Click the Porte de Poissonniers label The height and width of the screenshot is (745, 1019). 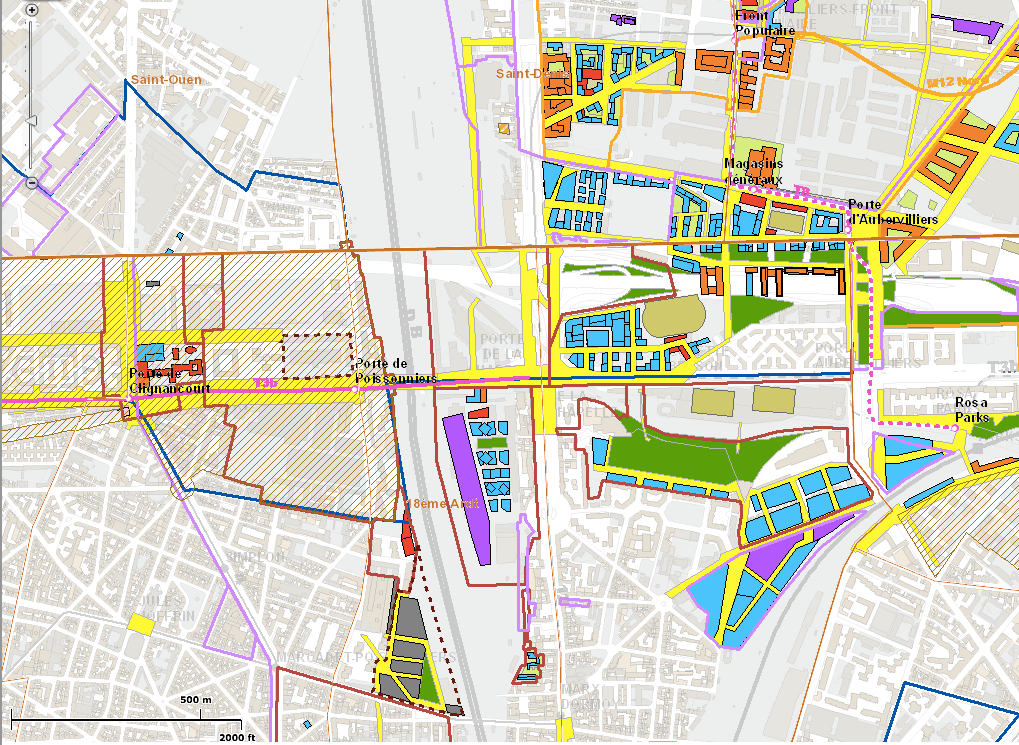pyautogui.click(x=396, y=371)
